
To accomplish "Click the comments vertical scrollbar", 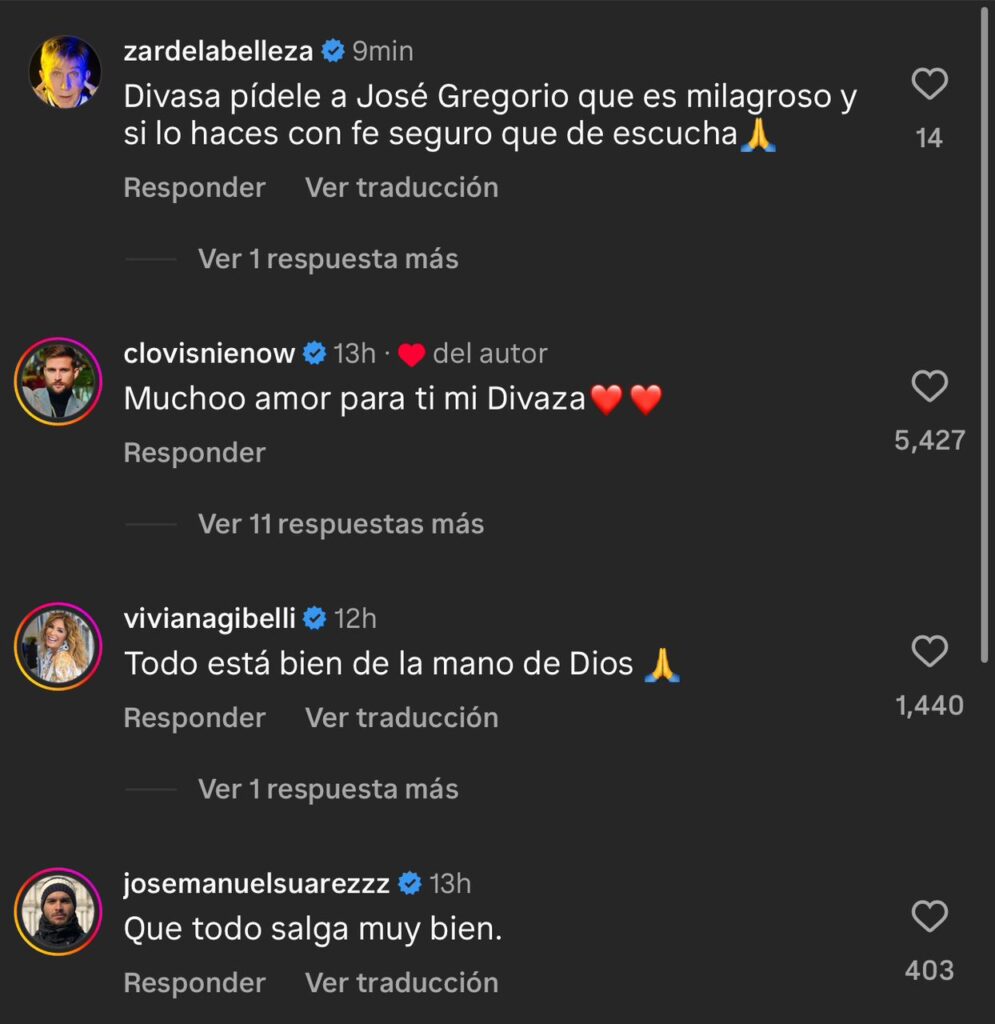I will (985, 330).
